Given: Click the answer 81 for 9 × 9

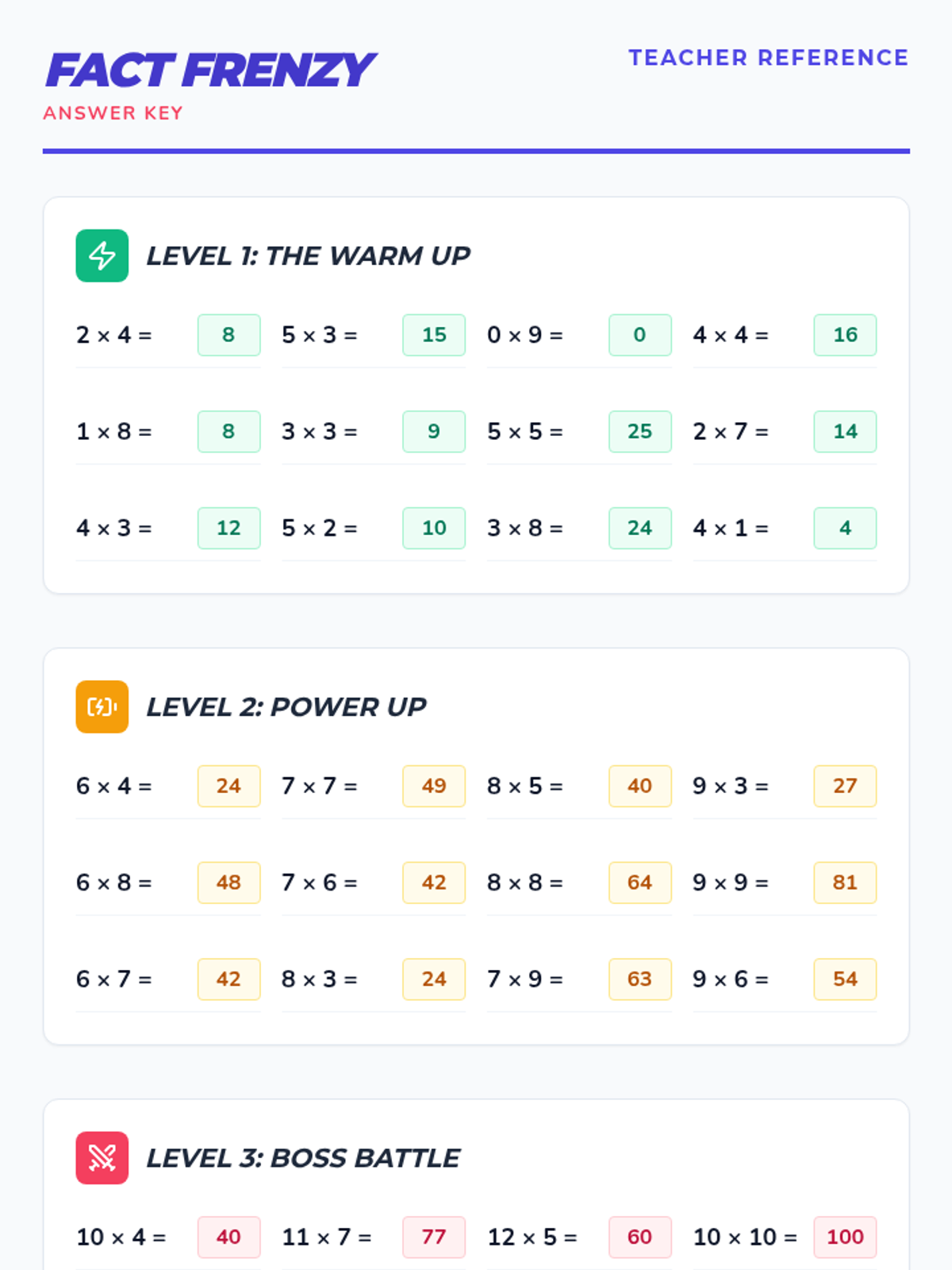Looking at the screenshot, I should coord(845,883).
